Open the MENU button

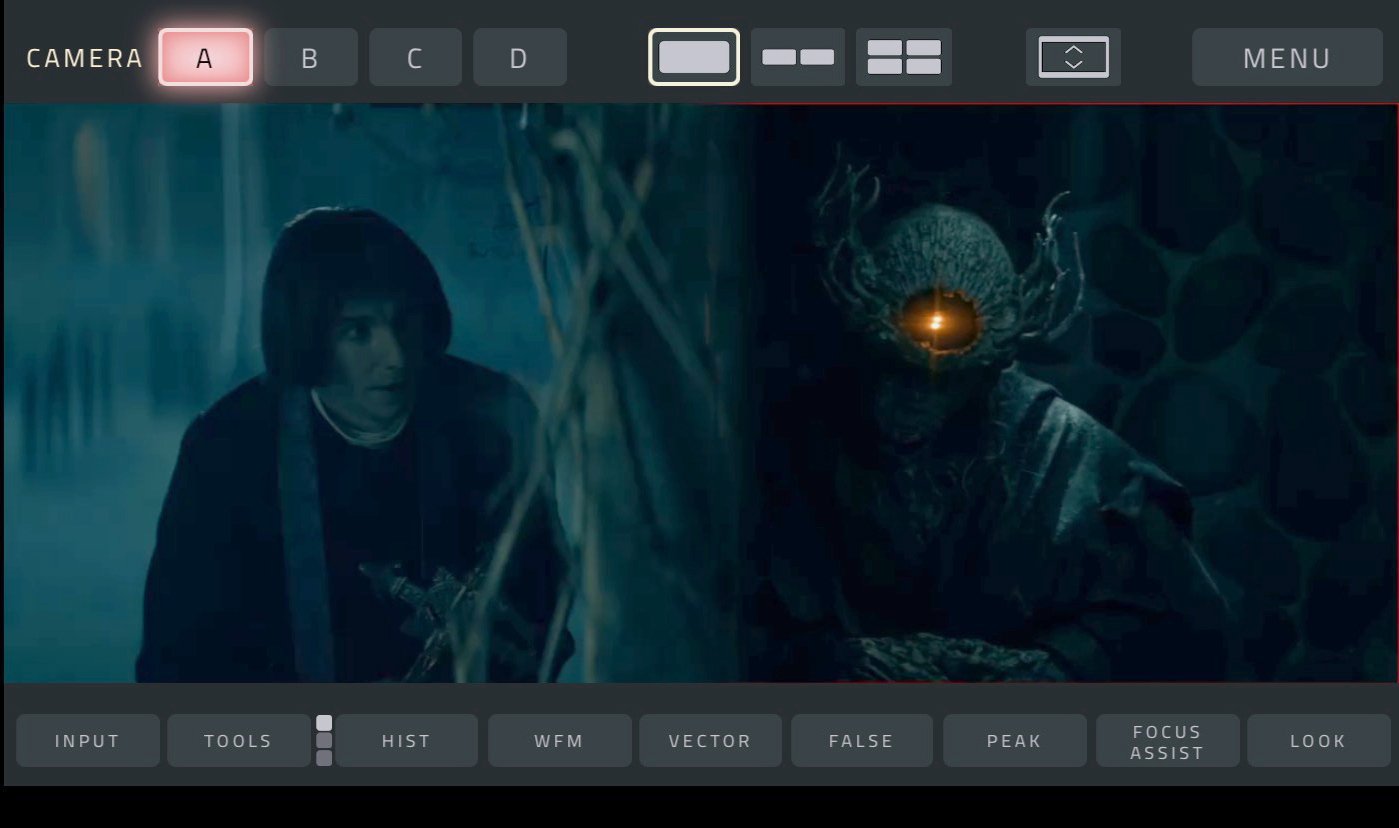[1286, 57]
